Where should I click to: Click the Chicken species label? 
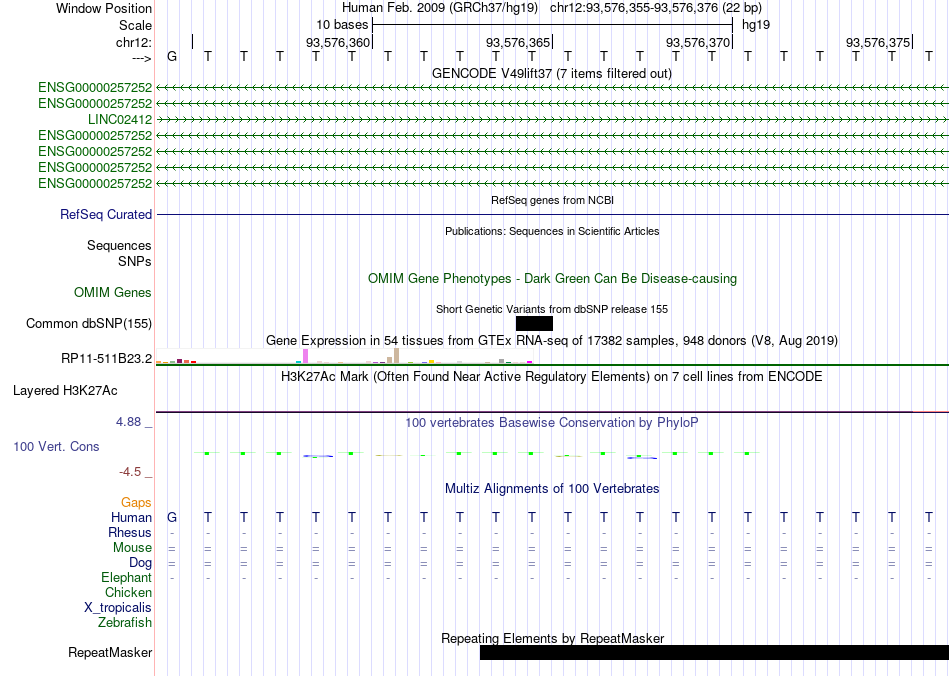(x=128, y=592)
